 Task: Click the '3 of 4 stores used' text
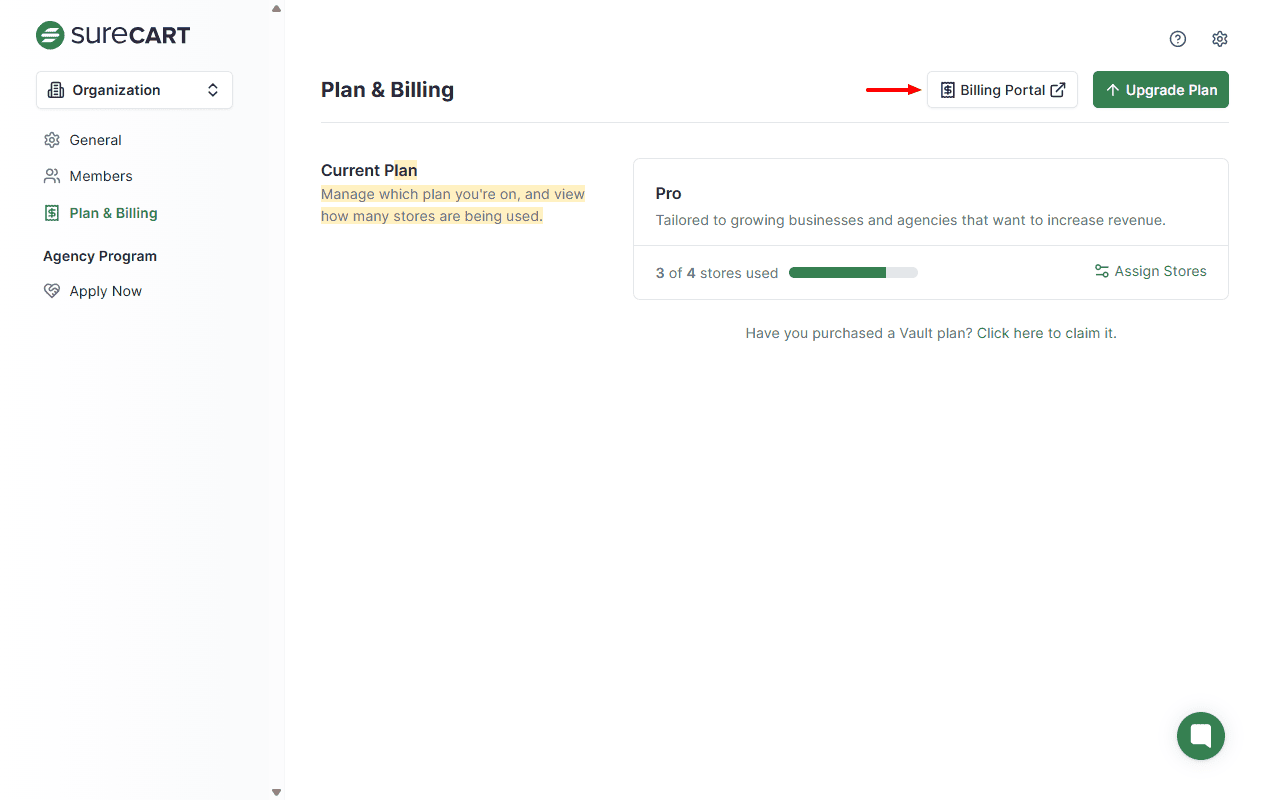717,273
